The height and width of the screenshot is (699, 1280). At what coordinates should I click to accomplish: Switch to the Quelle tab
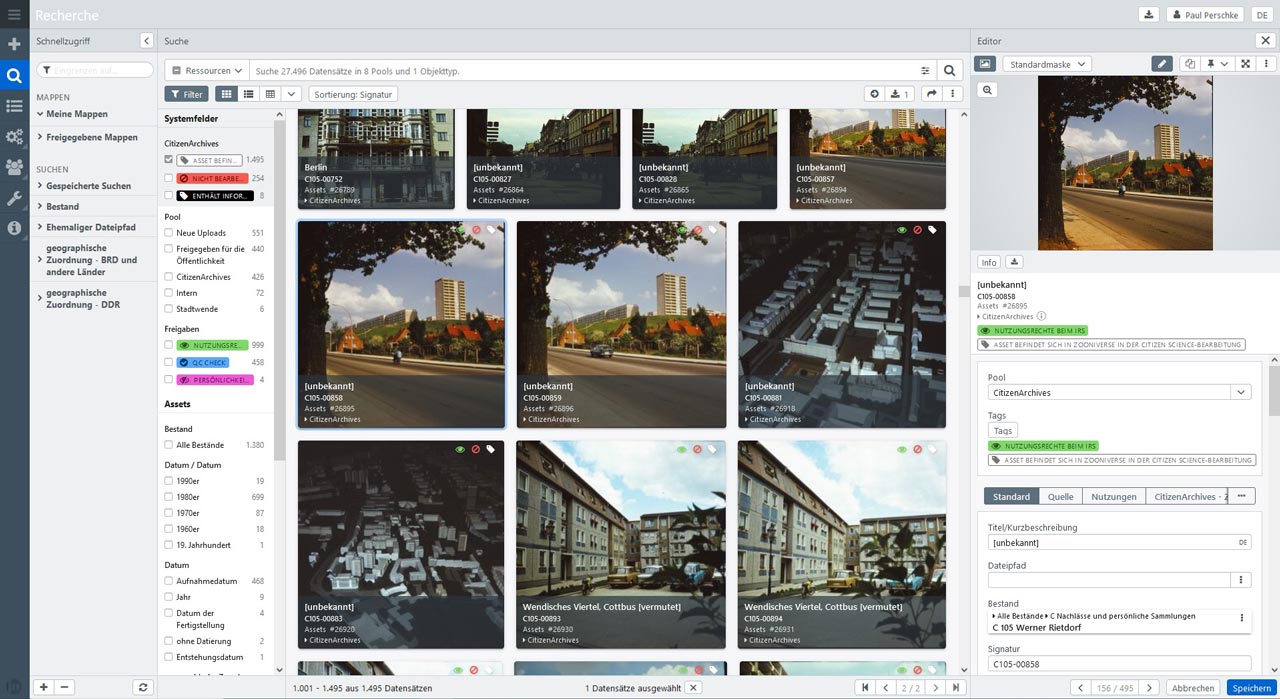1060,496
